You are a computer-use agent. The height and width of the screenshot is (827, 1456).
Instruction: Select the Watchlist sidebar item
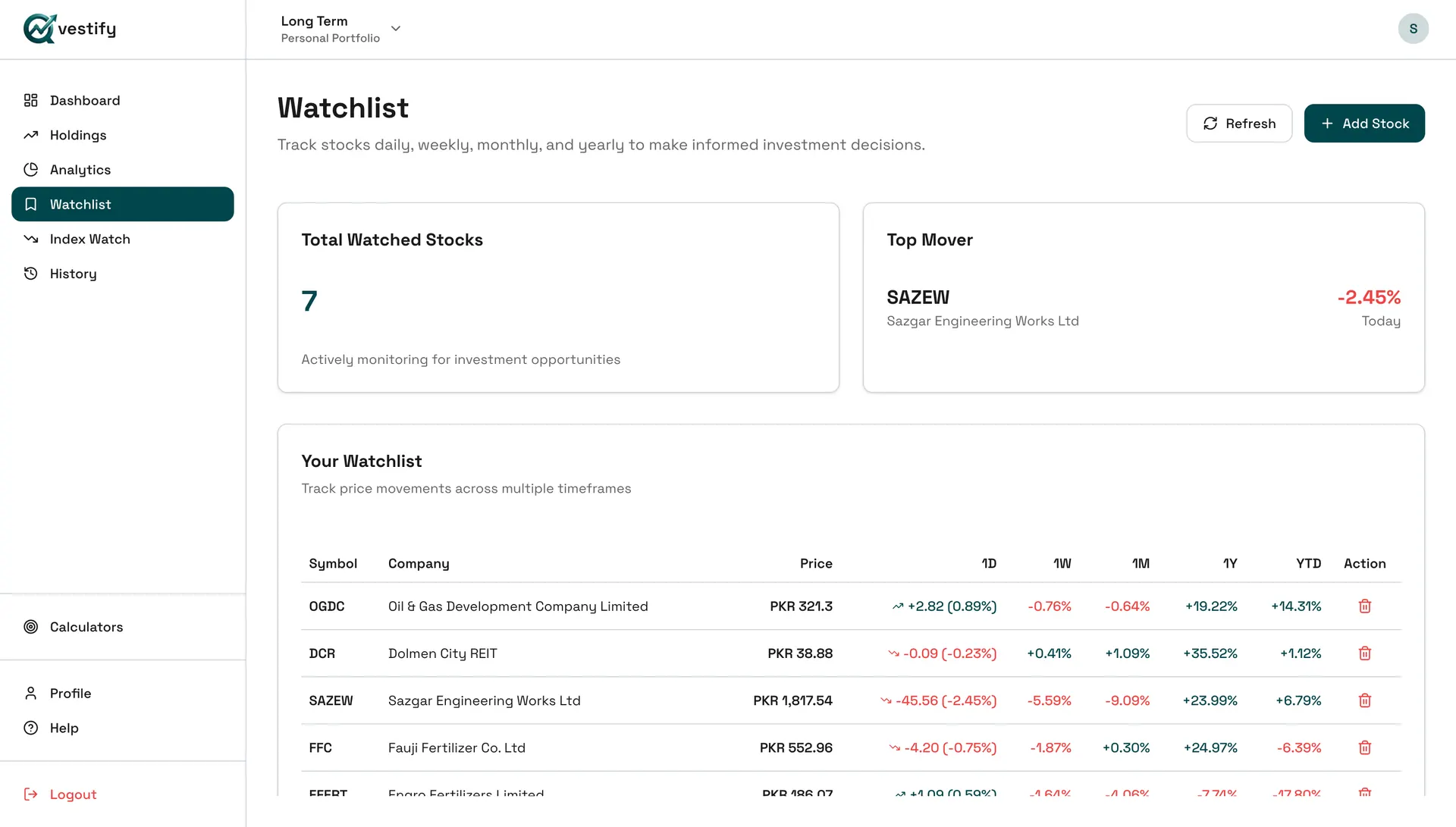tap(123, 205)
